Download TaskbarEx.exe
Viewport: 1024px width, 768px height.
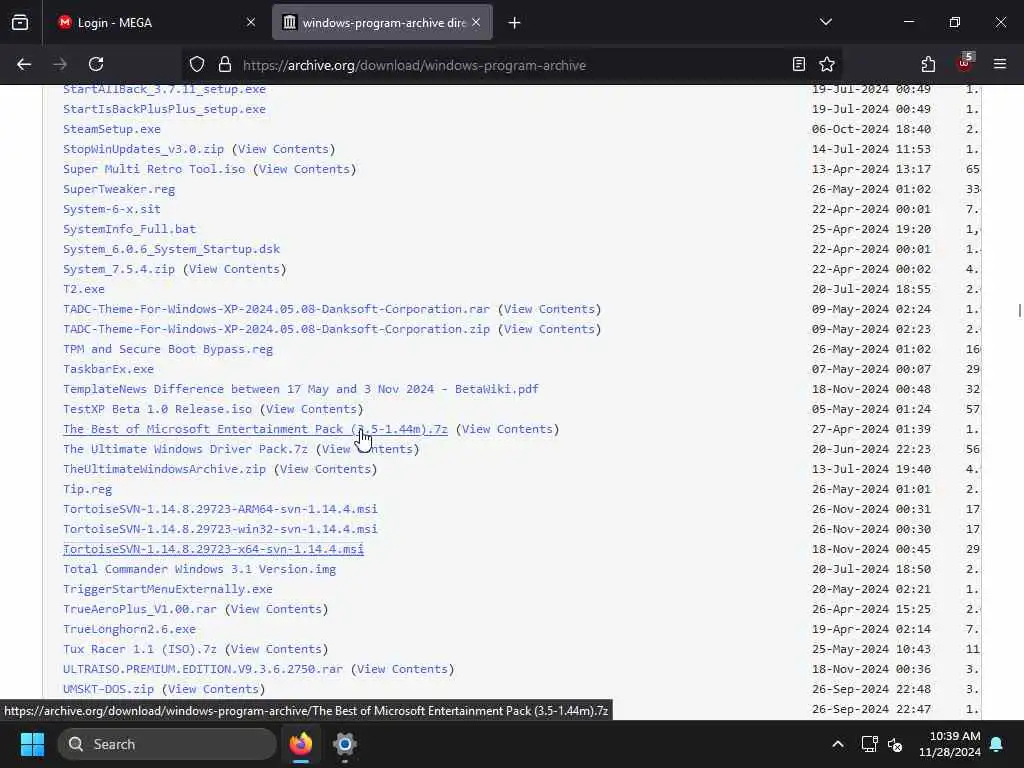(108, 369)
